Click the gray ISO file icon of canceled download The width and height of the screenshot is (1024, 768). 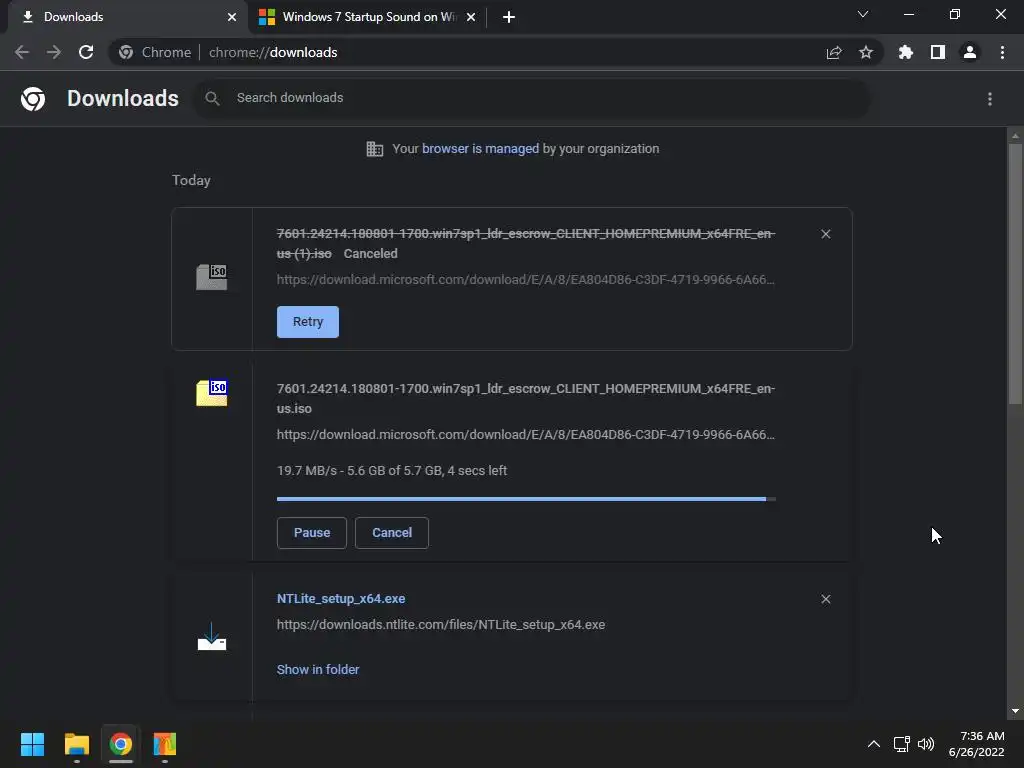pos(212,277)
